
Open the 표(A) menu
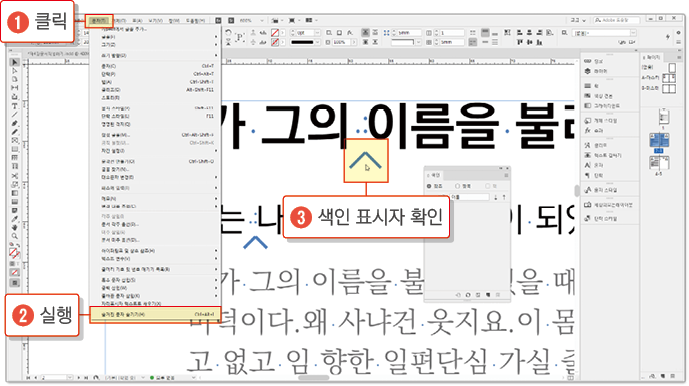138,21
